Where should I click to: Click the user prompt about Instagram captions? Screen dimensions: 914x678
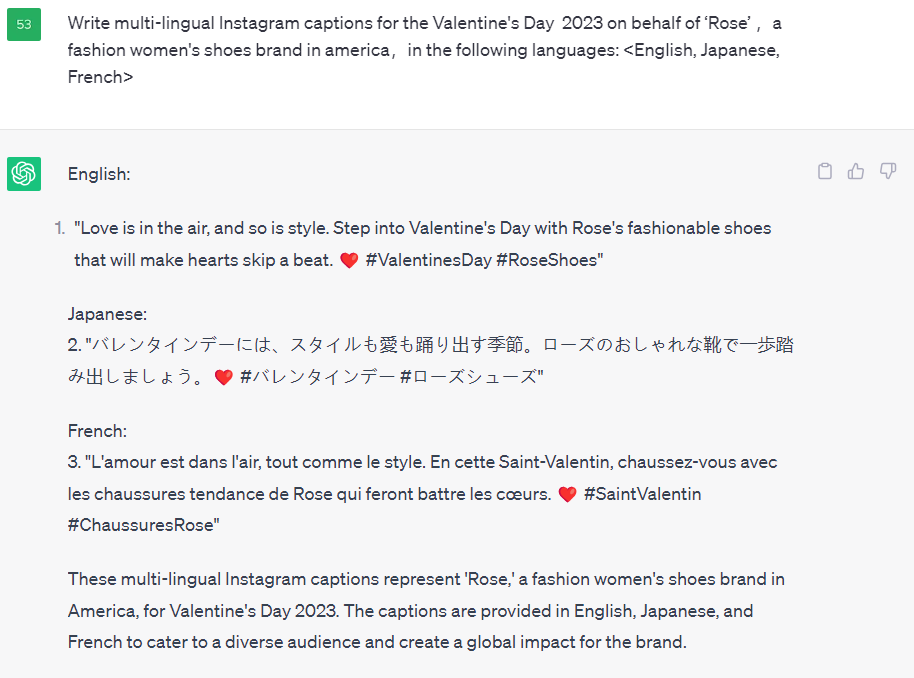click(424, 50)
